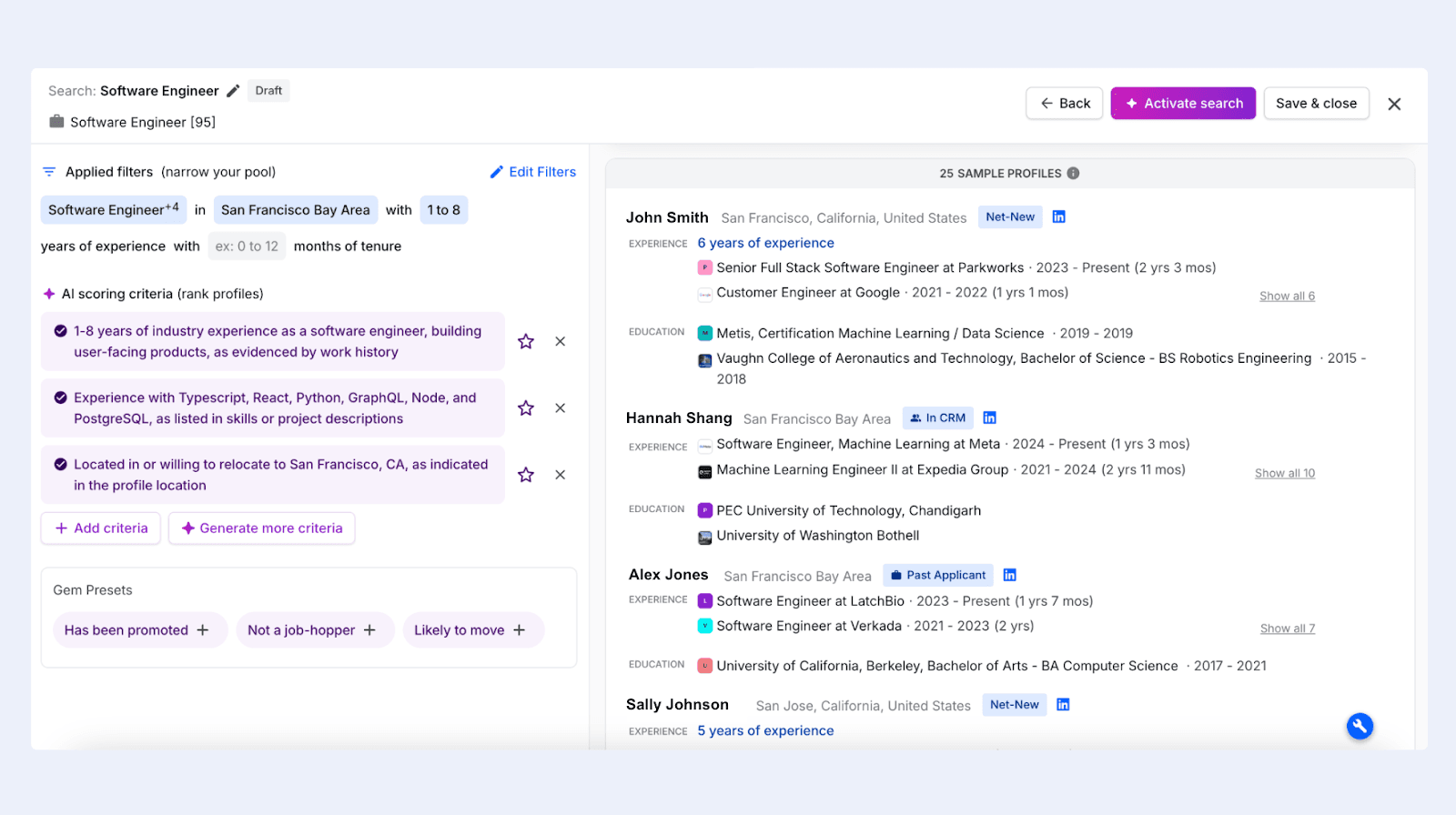Star the Typescript, React, Python criterion
The image size is (1456, 815).
526,408
